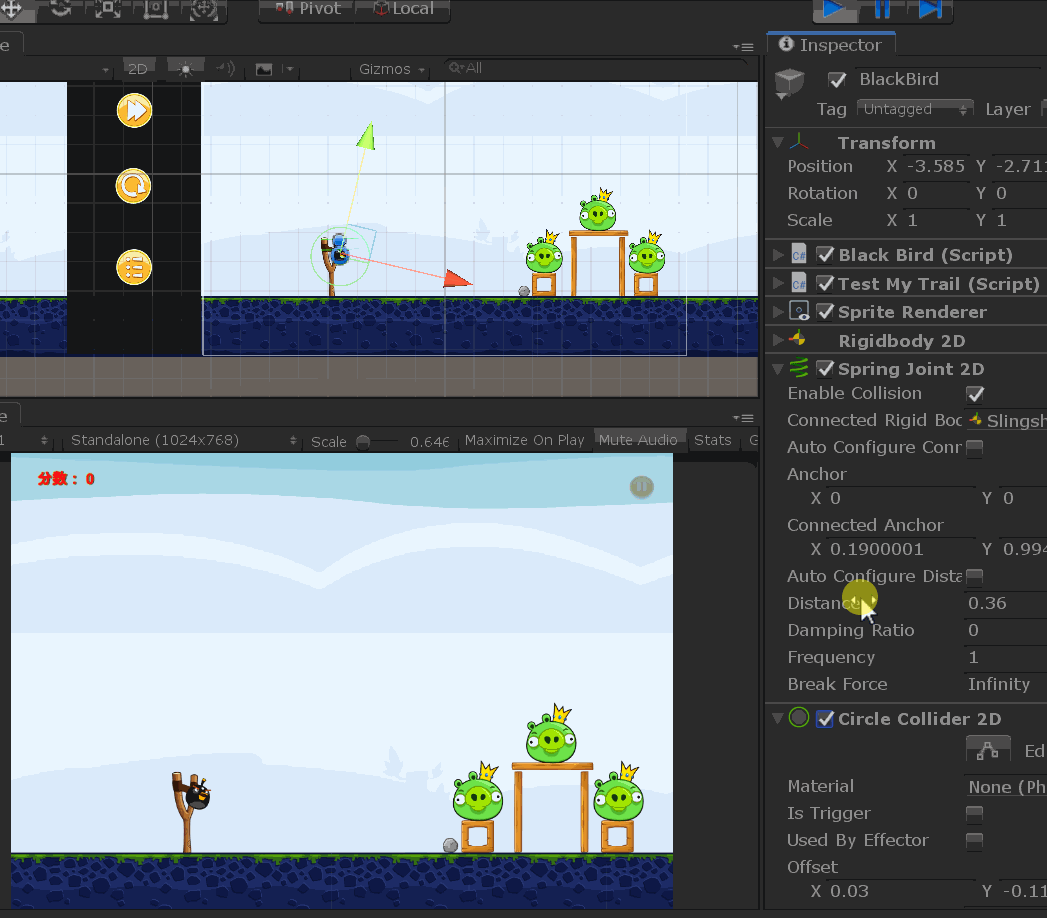Collapse the Spring Joint 2D component
Viewport: 1047px width, 918px height.
pos(777,369)
